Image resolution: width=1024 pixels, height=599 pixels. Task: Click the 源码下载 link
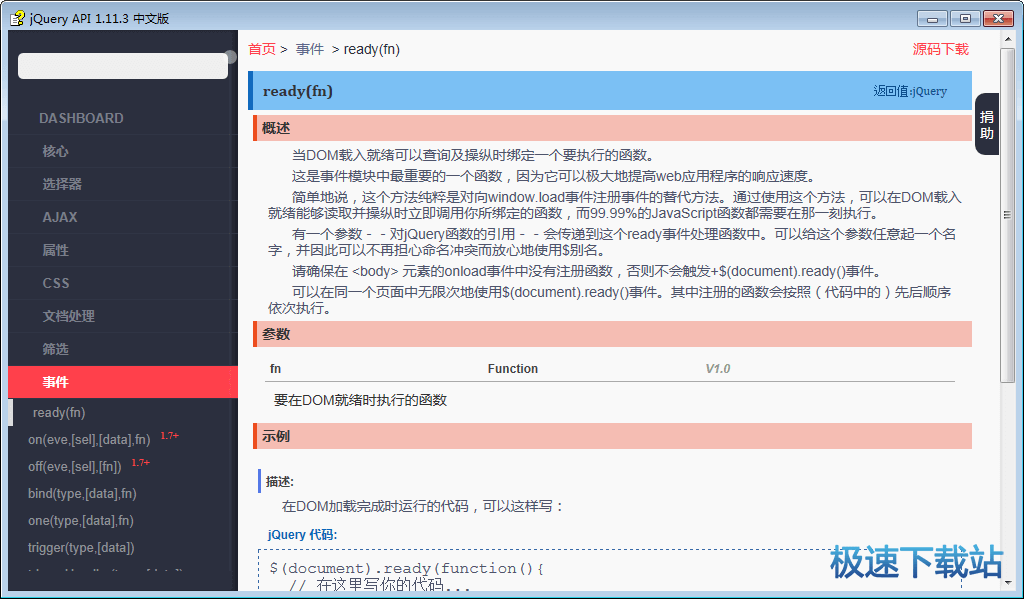[940, 50]
